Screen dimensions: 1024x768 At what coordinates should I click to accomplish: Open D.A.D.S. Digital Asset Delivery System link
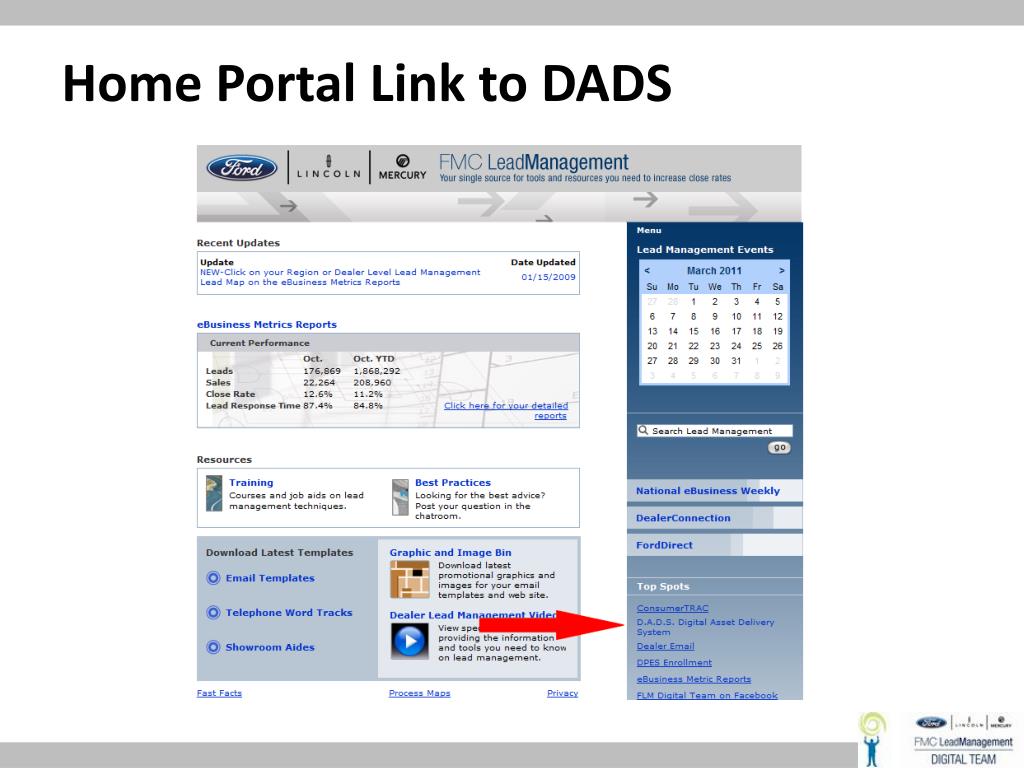(x=705, y=627)
